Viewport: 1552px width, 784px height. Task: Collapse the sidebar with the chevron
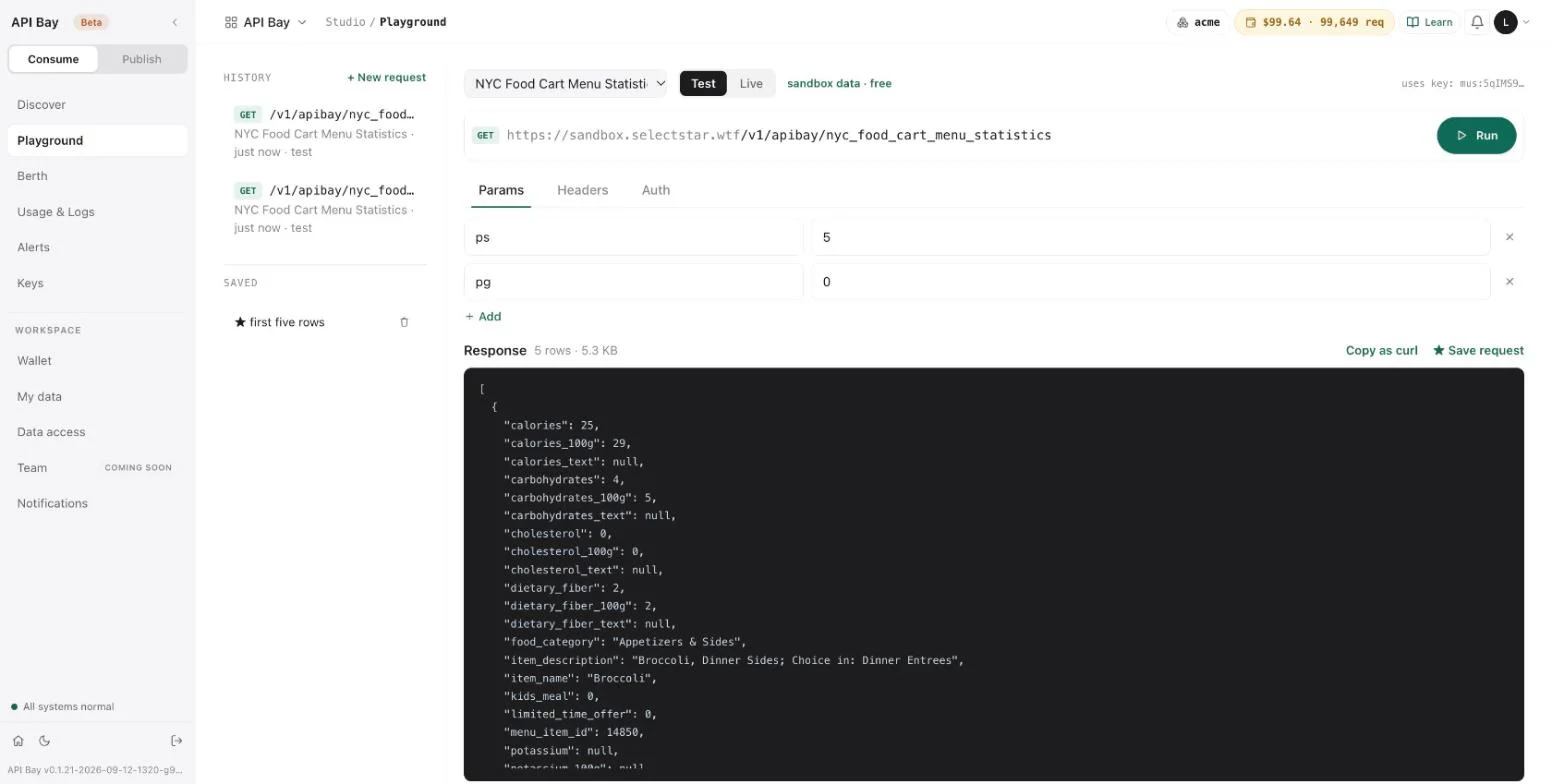coord(175,22)
